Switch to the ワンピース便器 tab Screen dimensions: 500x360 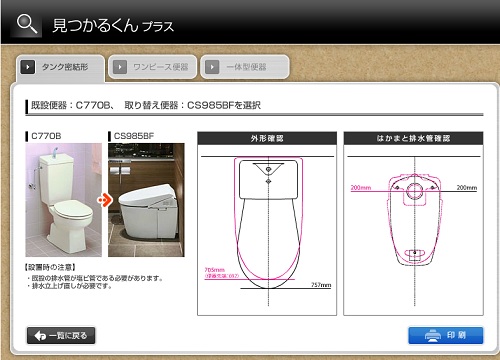(x=152, y=67)
